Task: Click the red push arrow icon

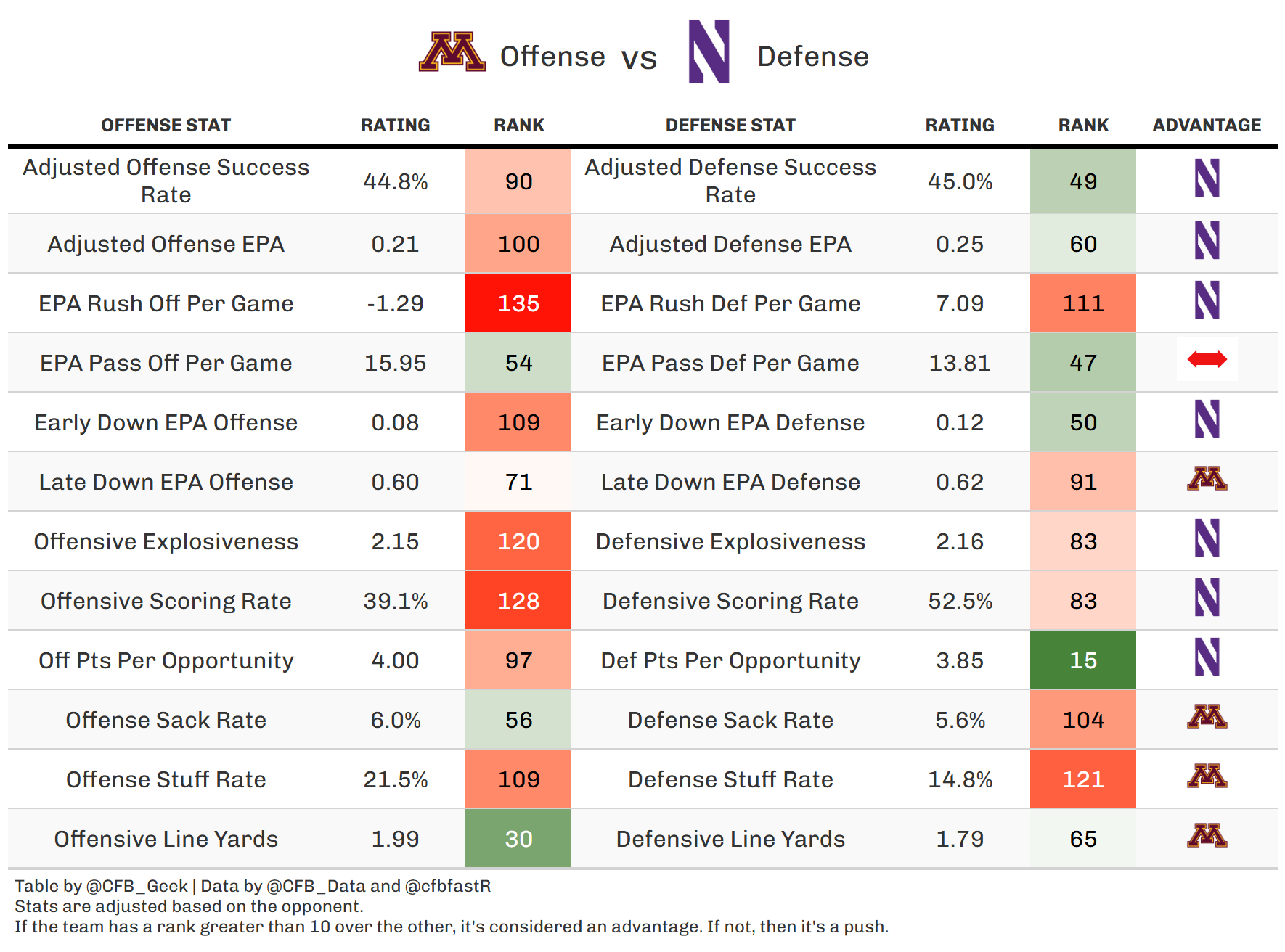Action: point(1207,359)
